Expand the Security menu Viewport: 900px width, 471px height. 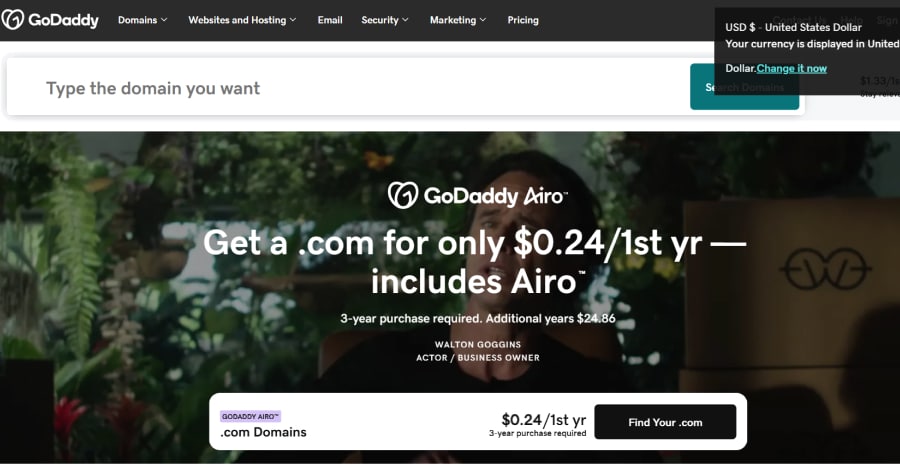(385, 20)
